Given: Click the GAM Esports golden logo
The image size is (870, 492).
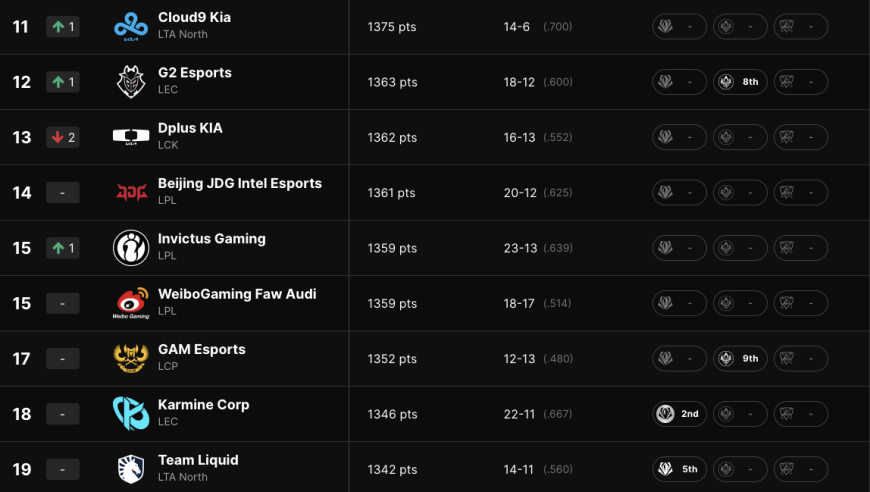Looking at the screenshot, I should 131,358.
